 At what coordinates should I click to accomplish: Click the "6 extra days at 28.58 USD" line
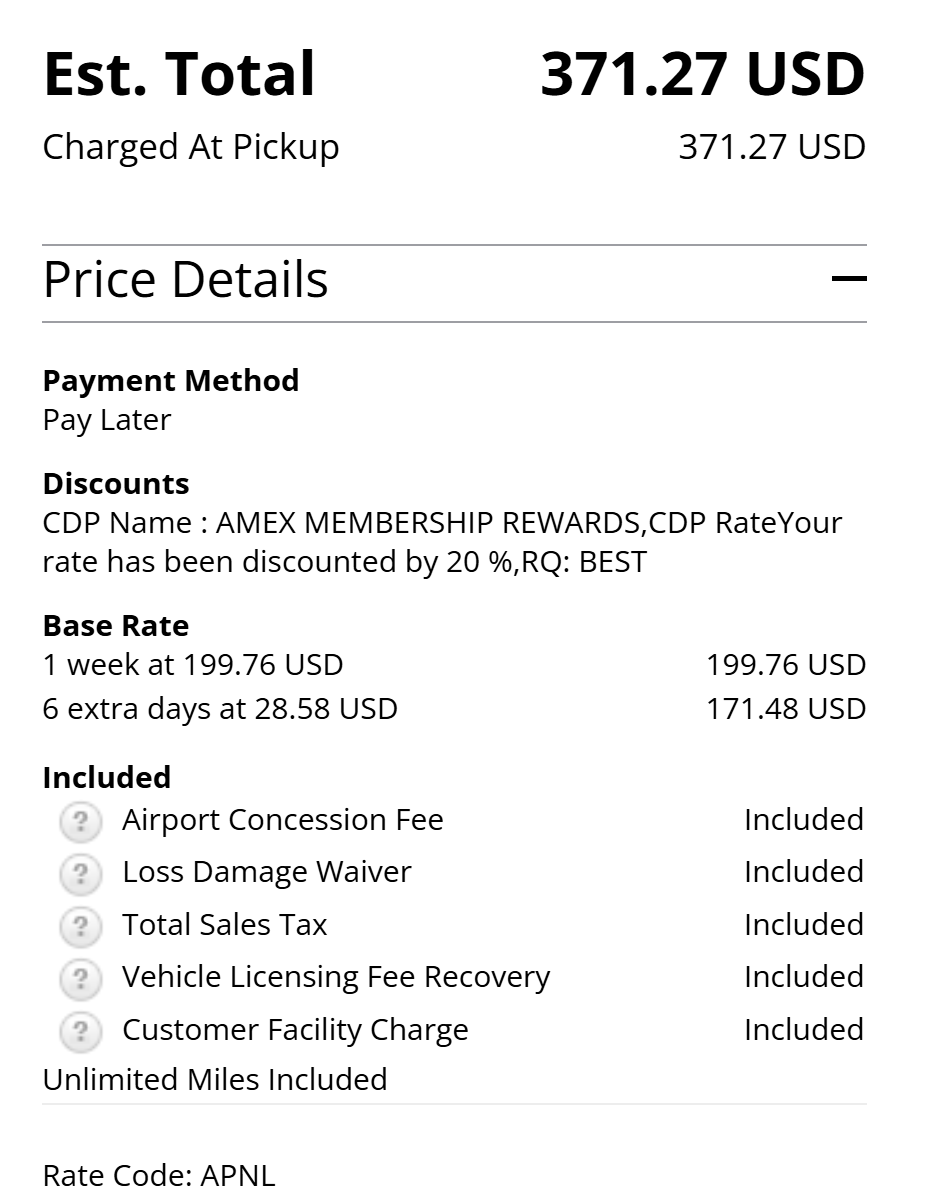click(220, 709)
